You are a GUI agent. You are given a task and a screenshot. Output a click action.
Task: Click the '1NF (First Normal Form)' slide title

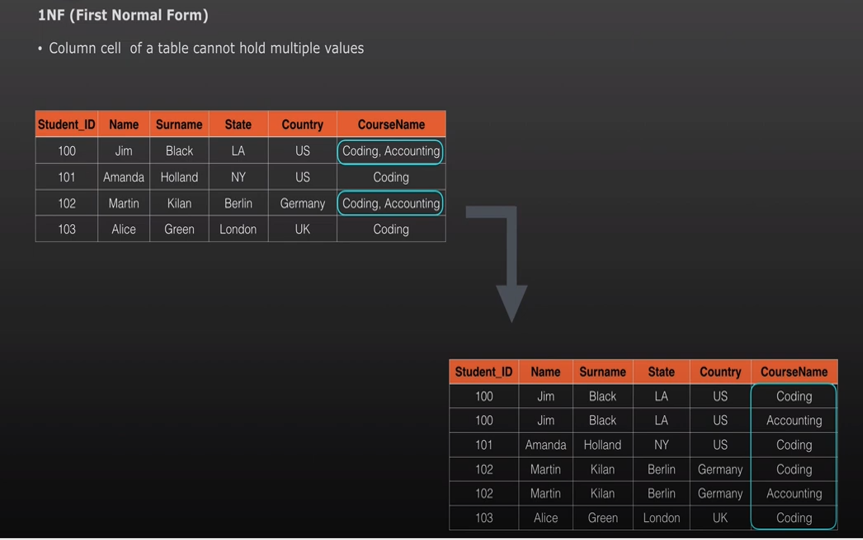coord(123,15)
